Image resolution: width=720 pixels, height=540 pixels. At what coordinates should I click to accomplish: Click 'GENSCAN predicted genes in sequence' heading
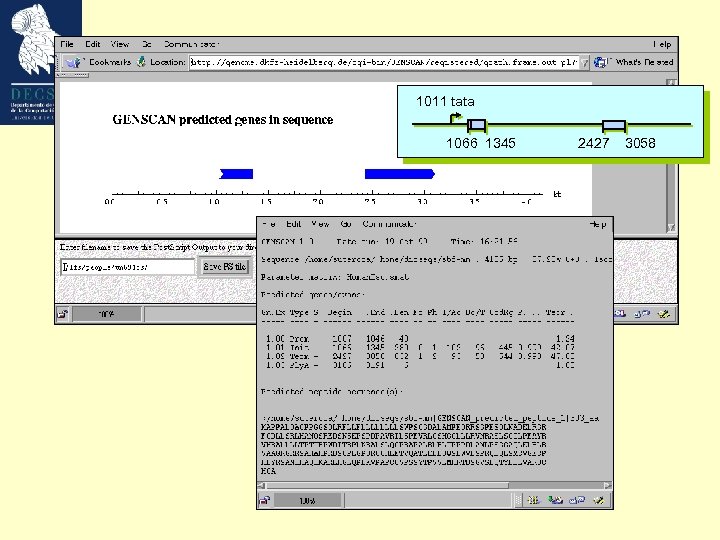pyautogui.click(x=223, y=120)
